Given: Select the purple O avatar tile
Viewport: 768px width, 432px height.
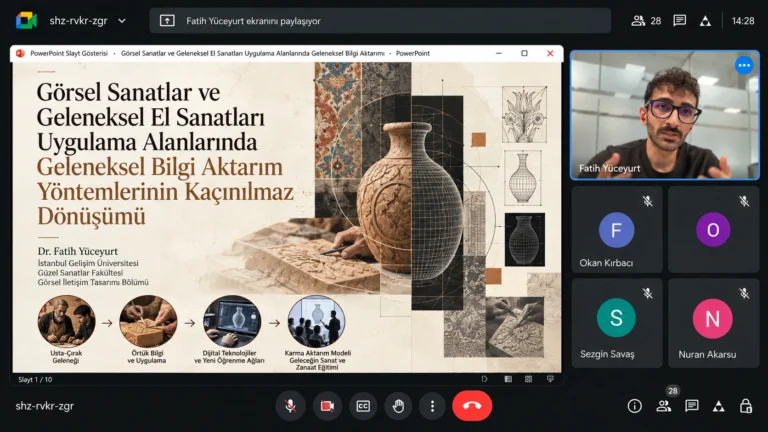Looking at the screenshot, I should 713,229.
